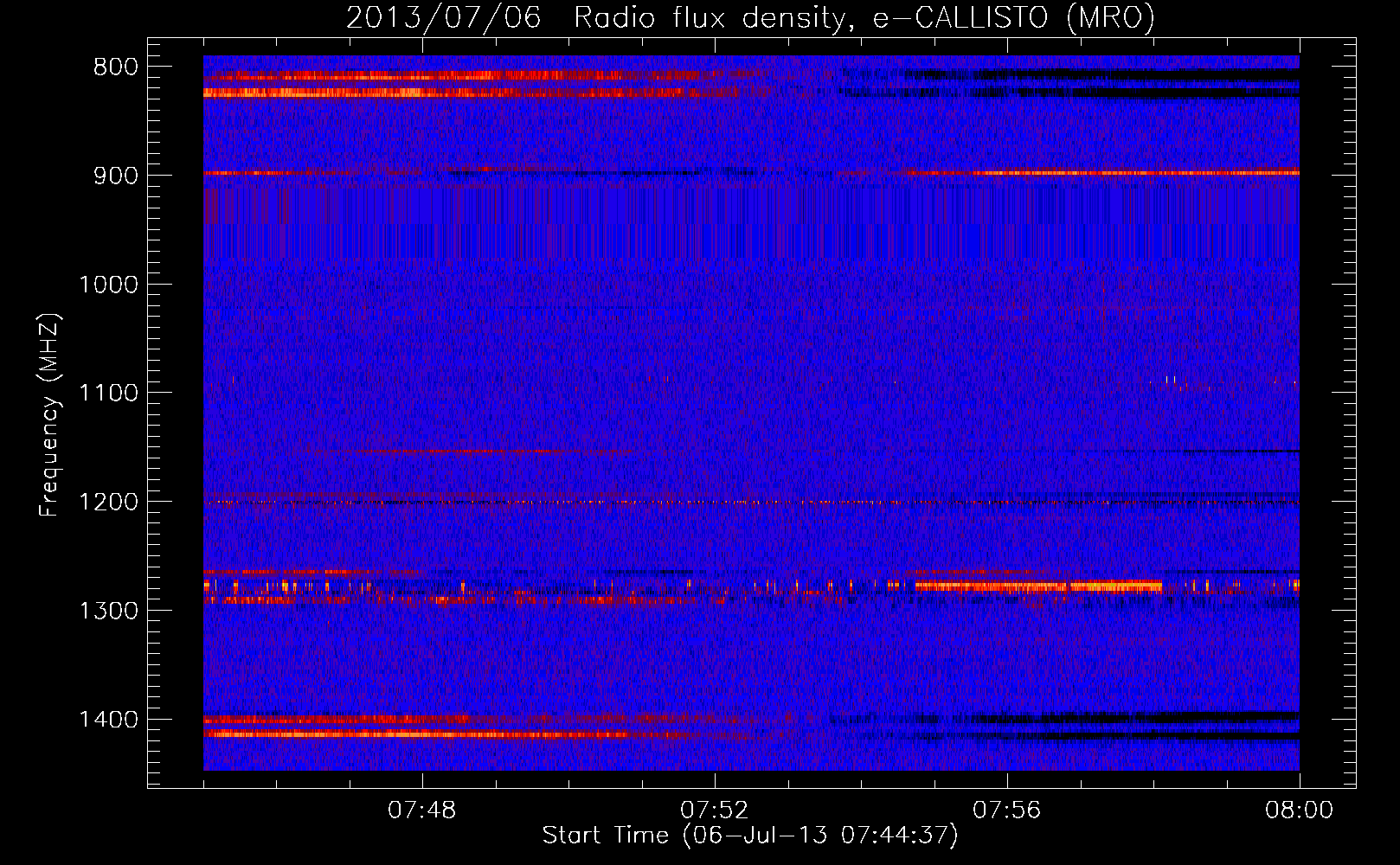Click the 07:56 time tick label
Viewport: 1400px width, 865px height.
tap(1007, 811)
